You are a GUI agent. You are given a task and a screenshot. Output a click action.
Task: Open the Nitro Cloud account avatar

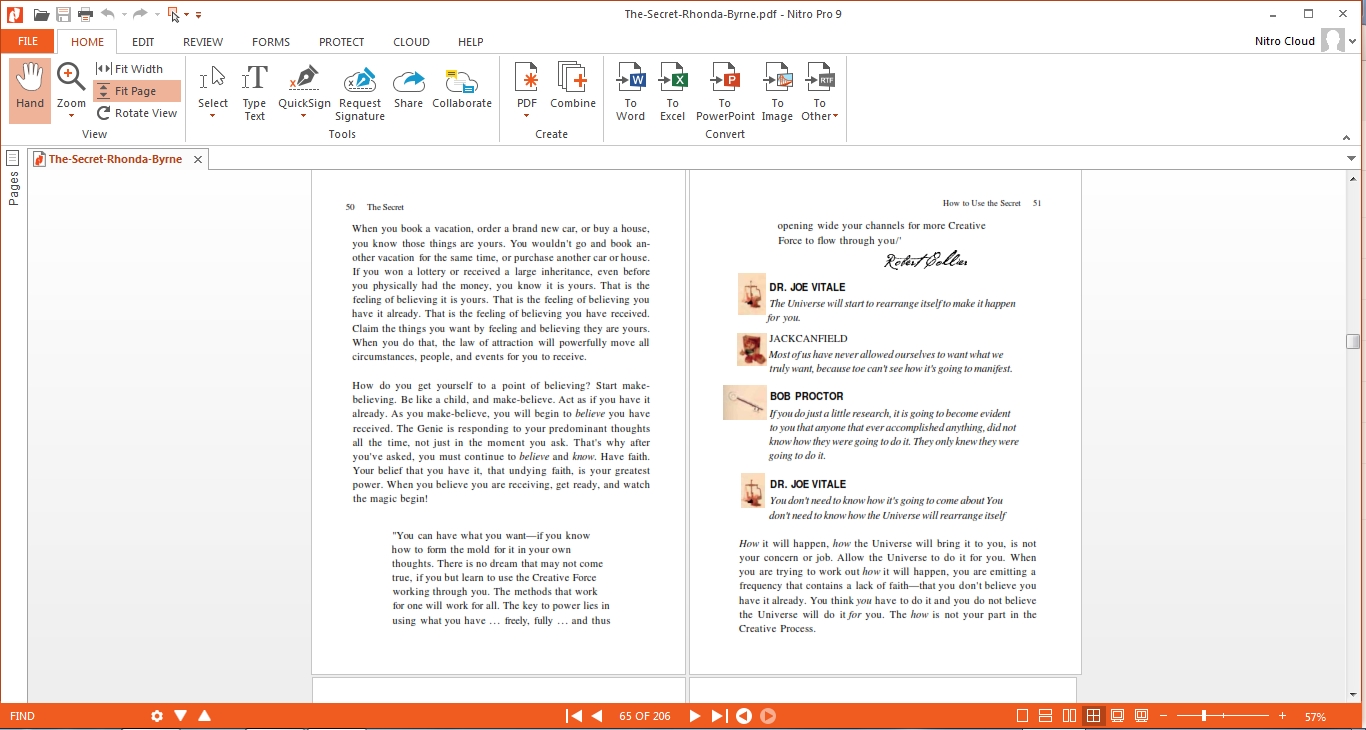[1333, 41]
